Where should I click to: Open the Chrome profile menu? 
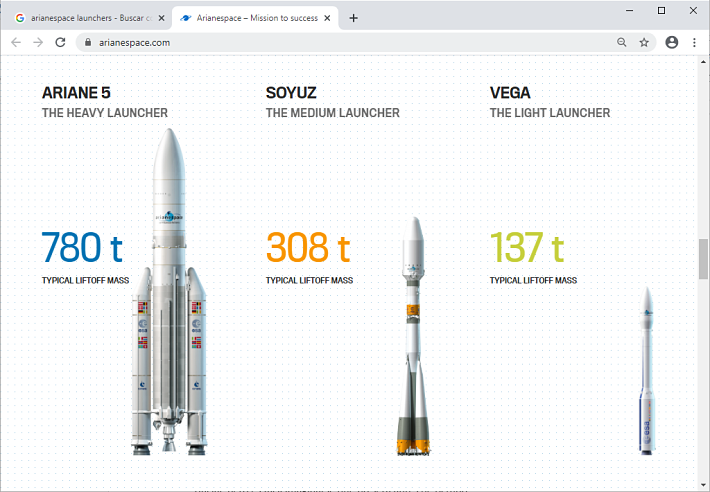coord(672,43)
